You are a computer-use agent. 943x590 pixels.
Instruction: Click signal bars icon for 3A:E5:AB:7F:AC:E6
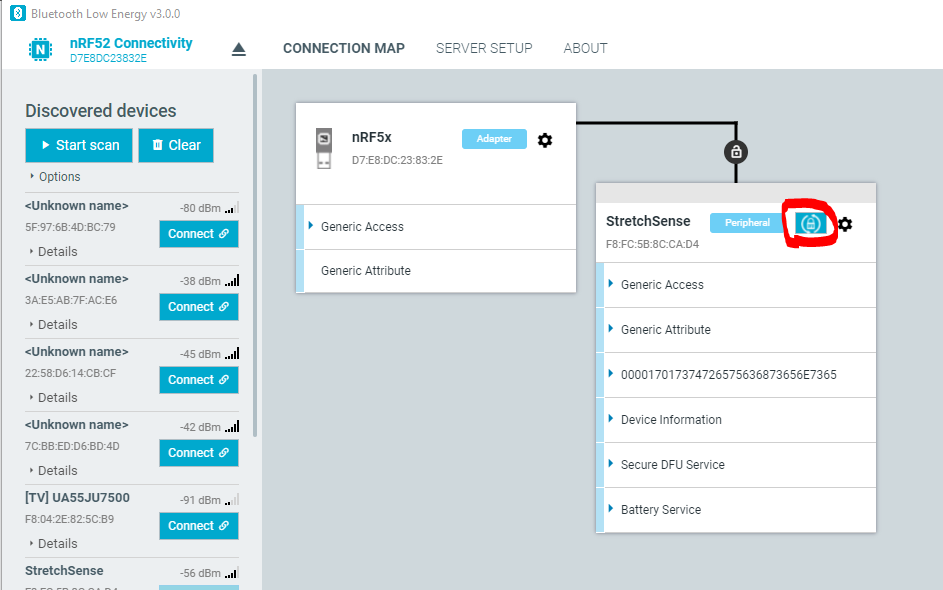(232, 281)
